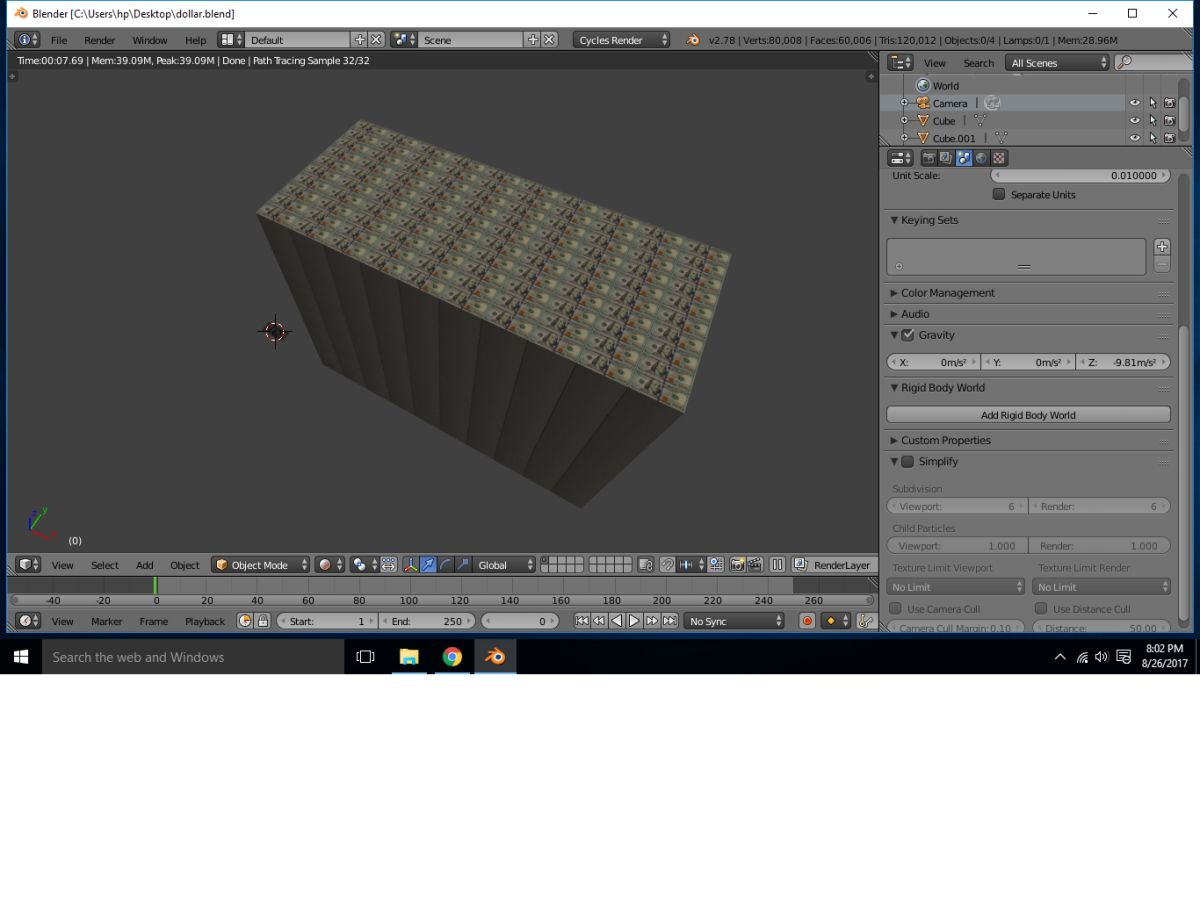Click the Unit Scale value field

[x=1080, y=175]
